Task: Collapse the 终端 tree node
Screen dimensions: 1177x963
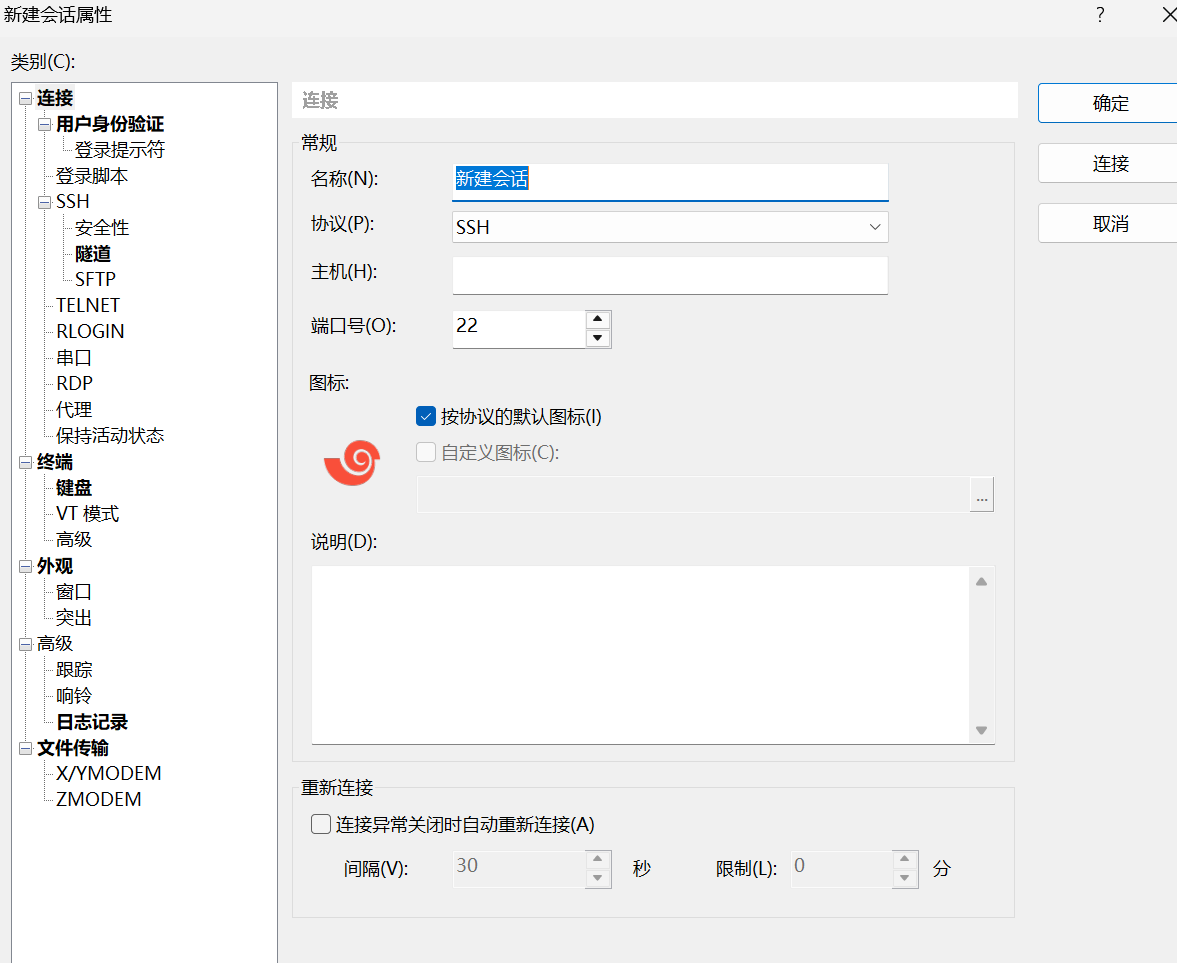Action: [26, 462]
